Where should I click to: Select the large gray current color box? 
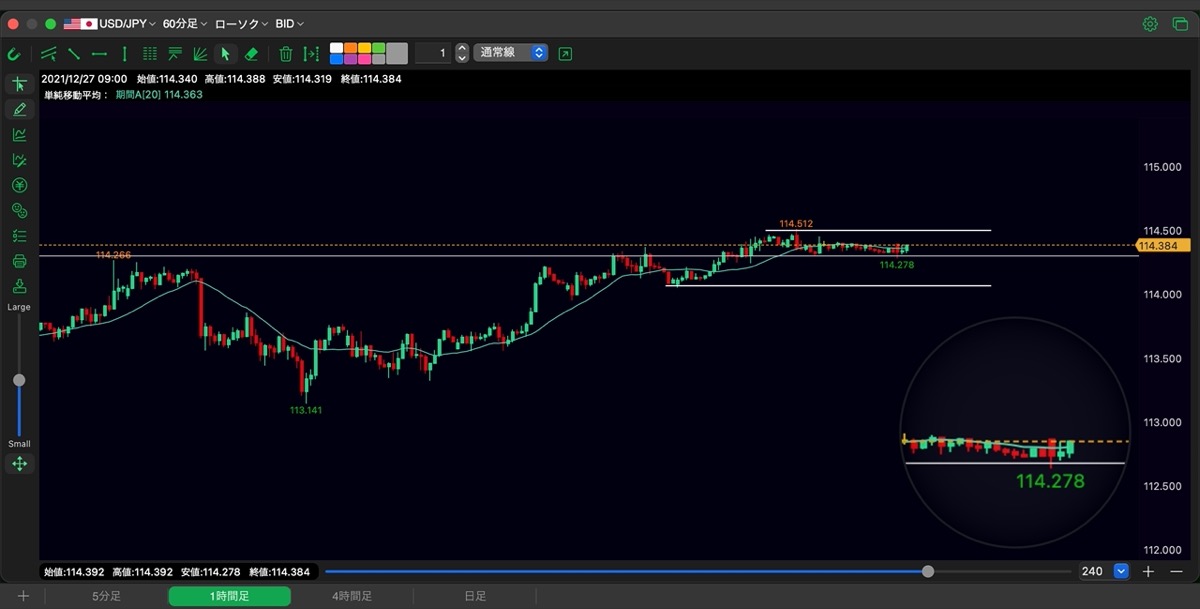[397, 53]
